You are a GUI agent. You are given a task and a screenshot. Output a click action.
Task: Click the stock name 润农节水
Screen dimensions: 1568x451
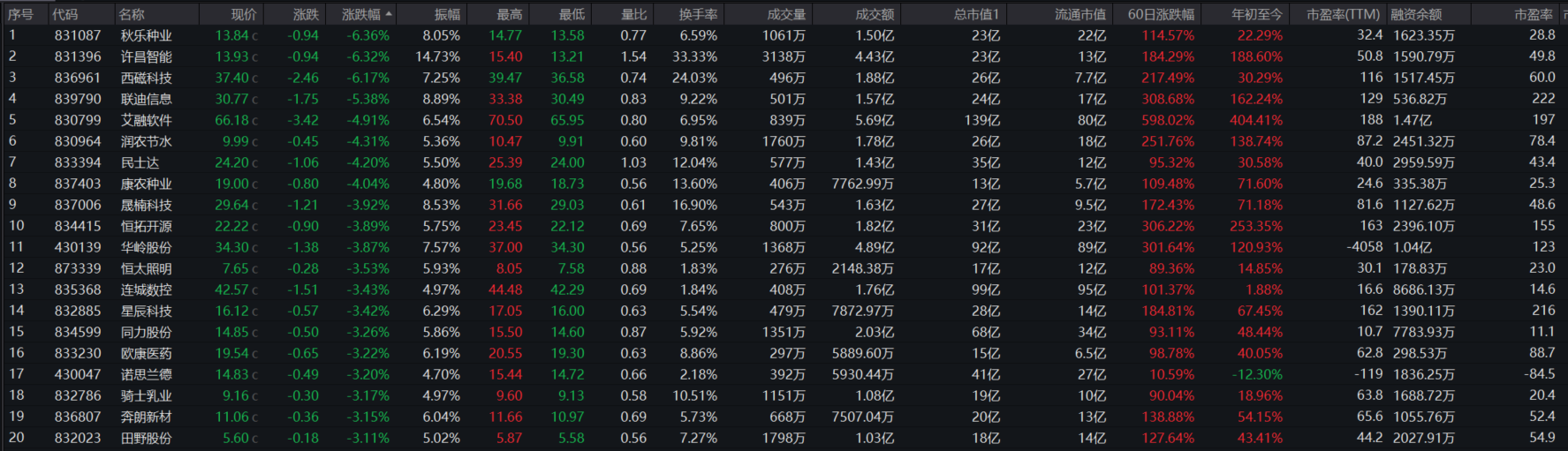147,141
